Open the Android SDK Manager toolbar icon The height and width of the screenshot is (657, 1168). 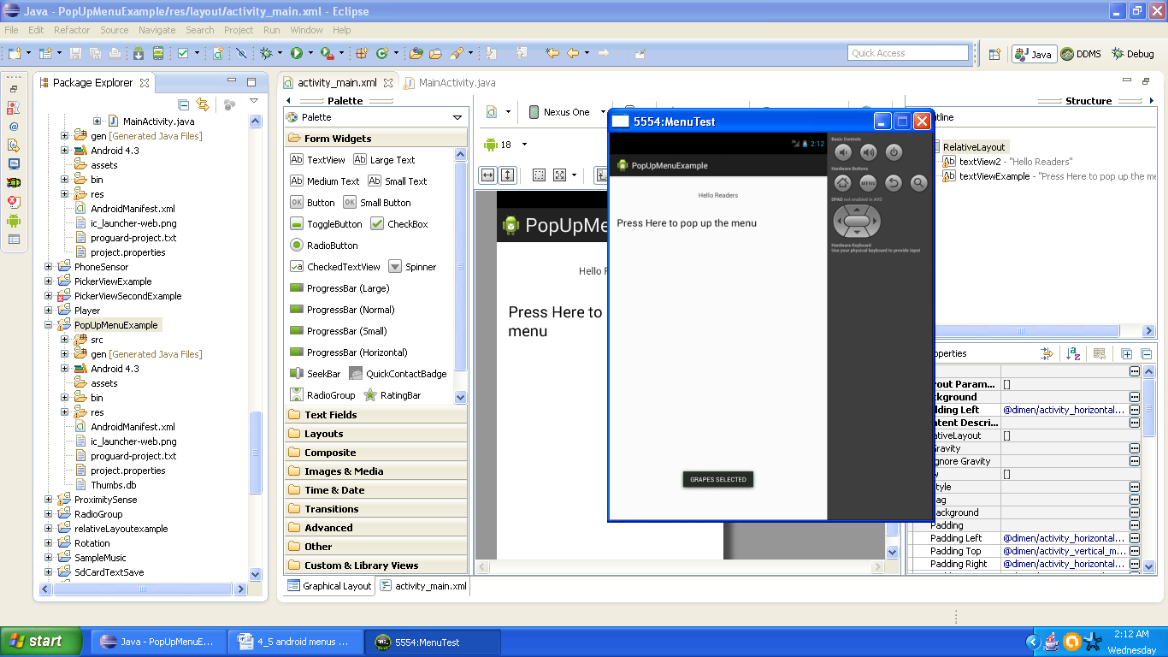pos(139,53)
